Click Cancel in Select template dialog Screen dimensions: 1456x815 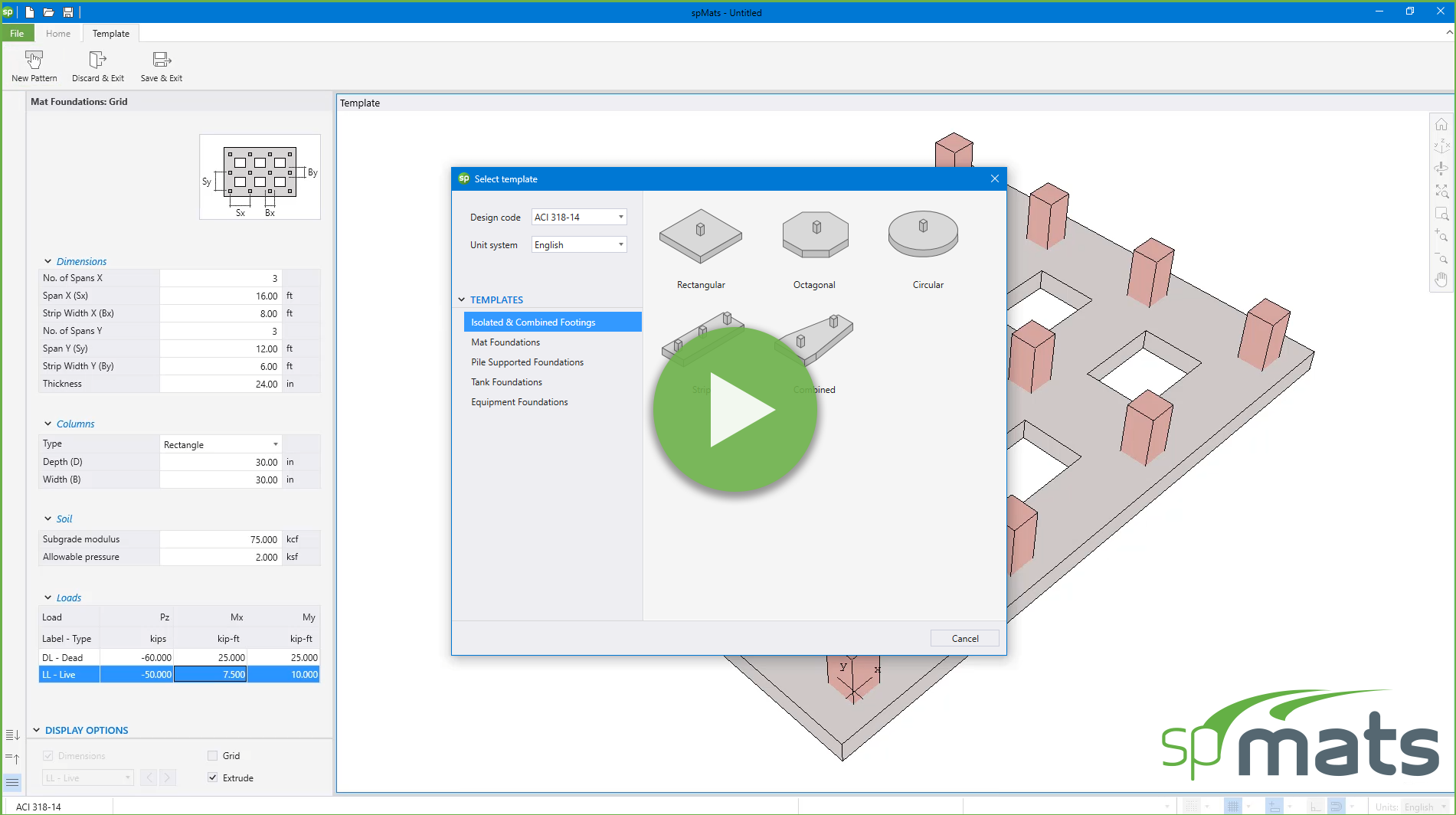pyautogui.click(x=964, y=639)
